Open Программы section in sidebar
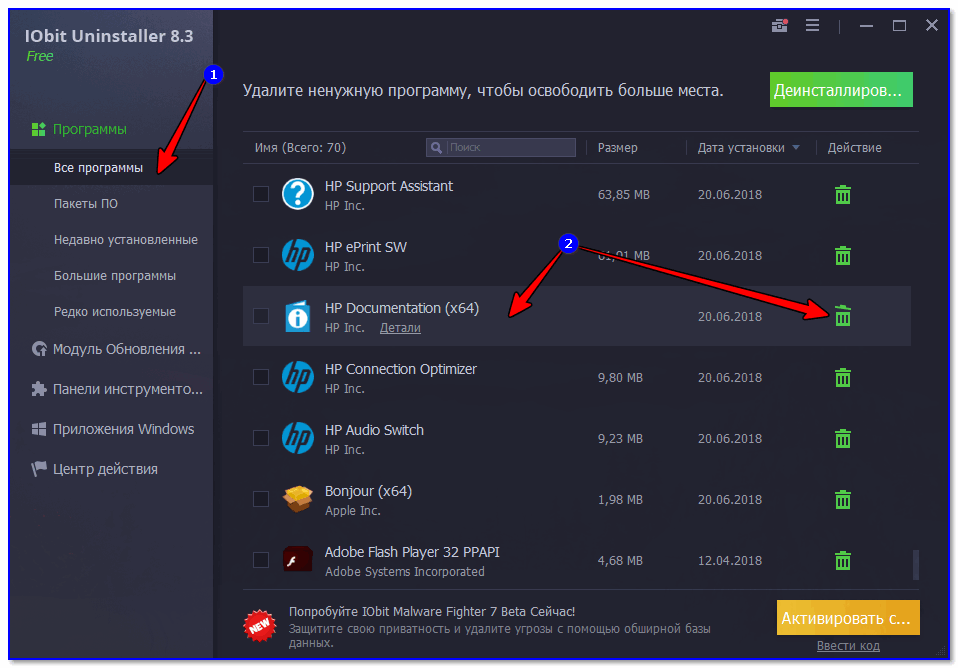 point(79,129)
